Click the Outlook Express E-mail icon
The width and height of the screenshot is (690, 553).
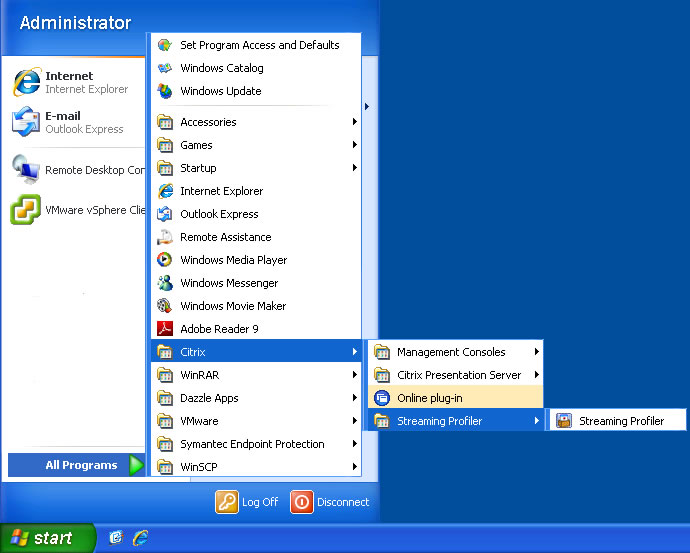tap(26, 121)
